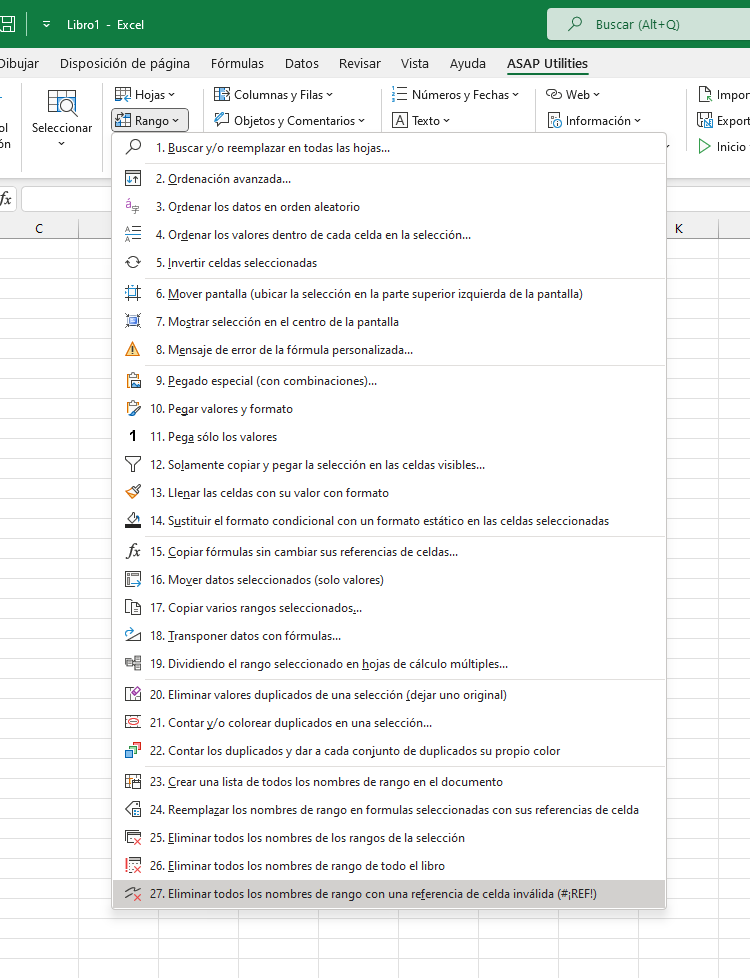Click the Transponer datos con fórmulas icon
The height and width of the screenshot is (978, 750).
click(133, 636)
